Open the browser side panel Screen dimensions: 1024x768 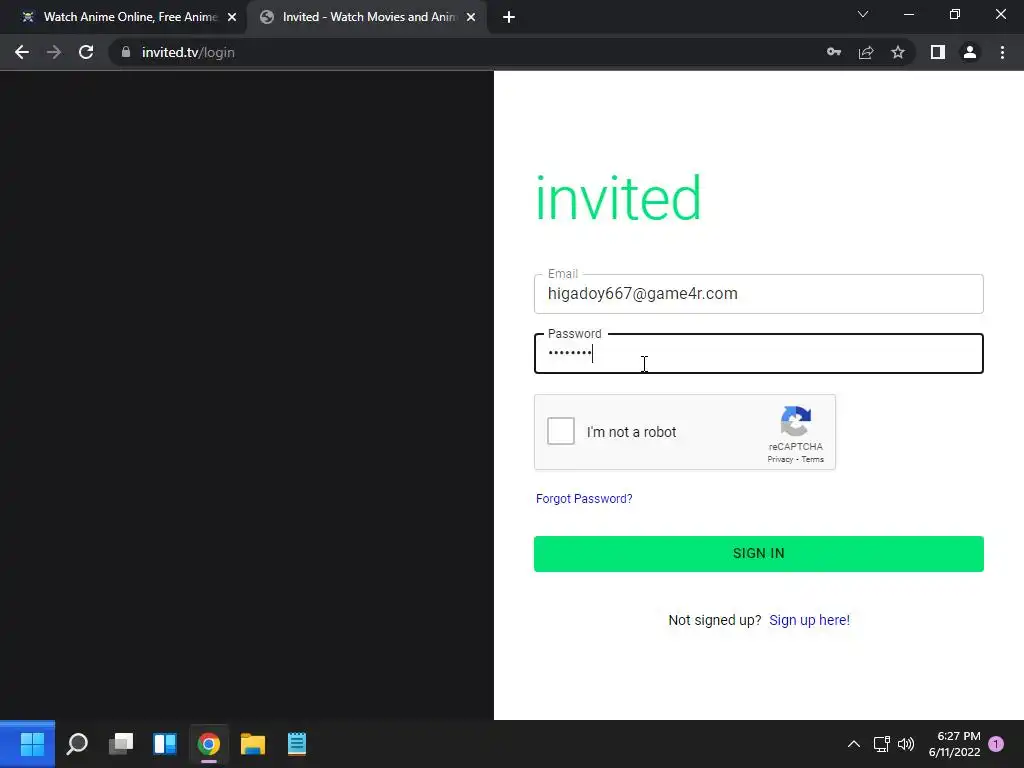938,52
